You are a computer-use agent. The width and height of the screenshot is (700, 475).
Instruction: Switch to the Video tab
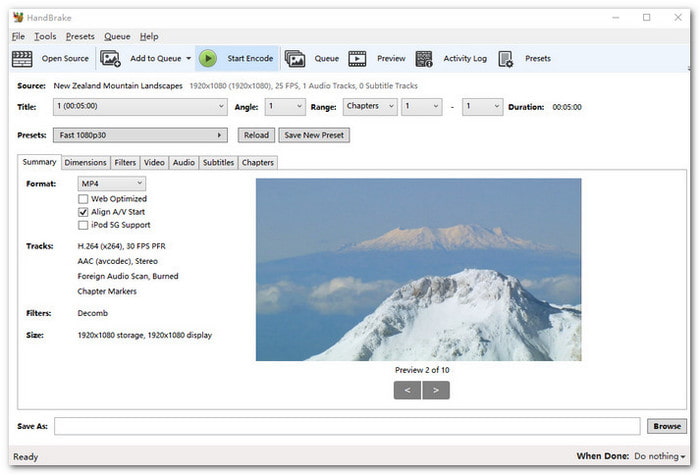[x=154, y=162]
